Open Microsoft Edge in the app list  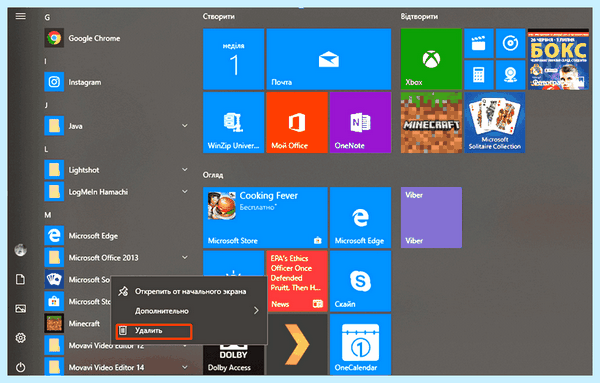tap(117, 236)
